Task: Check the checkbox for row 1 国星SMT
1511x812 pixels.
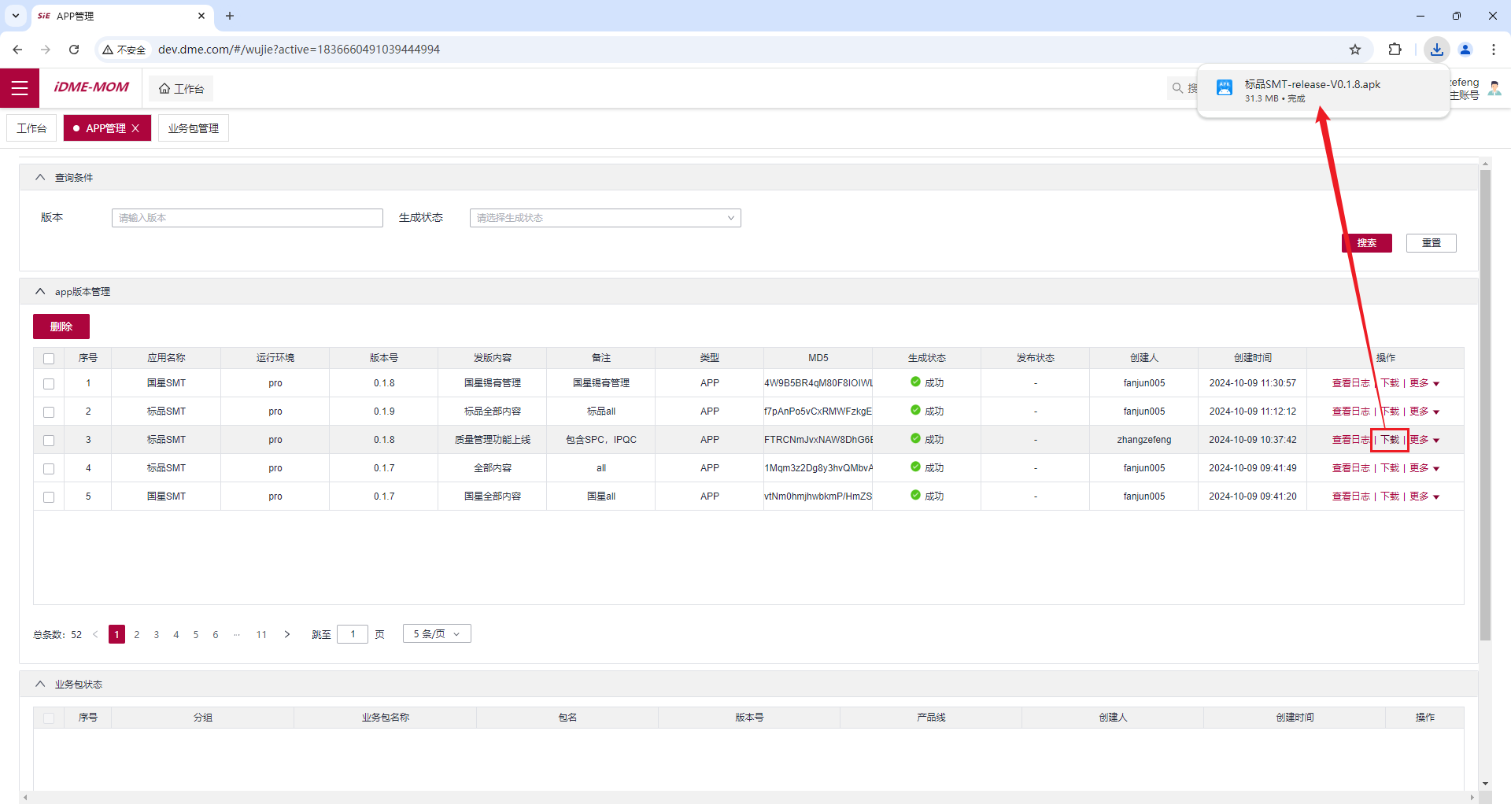Action: 49,384
